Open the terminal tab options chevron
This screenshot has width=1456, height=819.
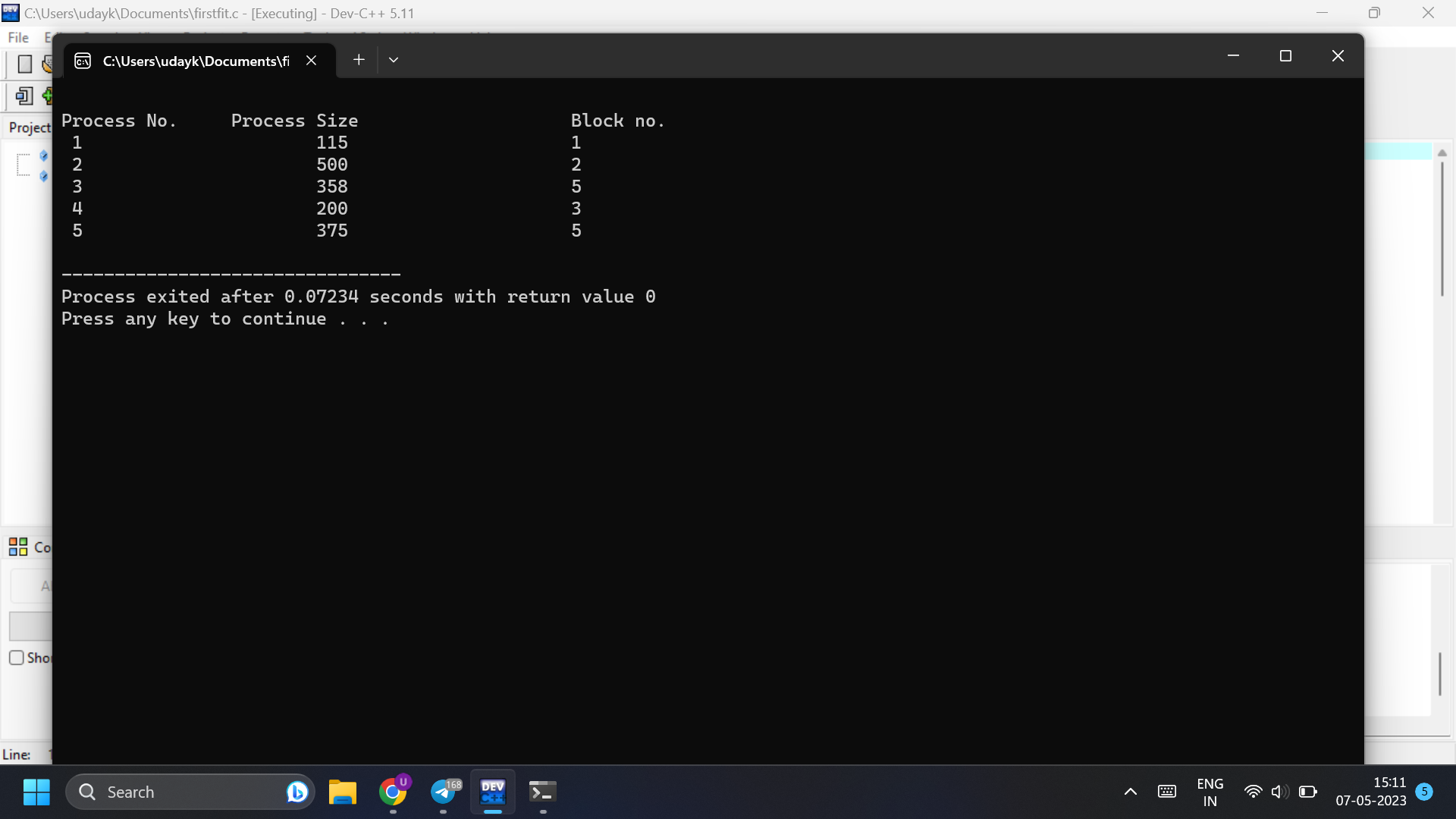click(394, 59)
